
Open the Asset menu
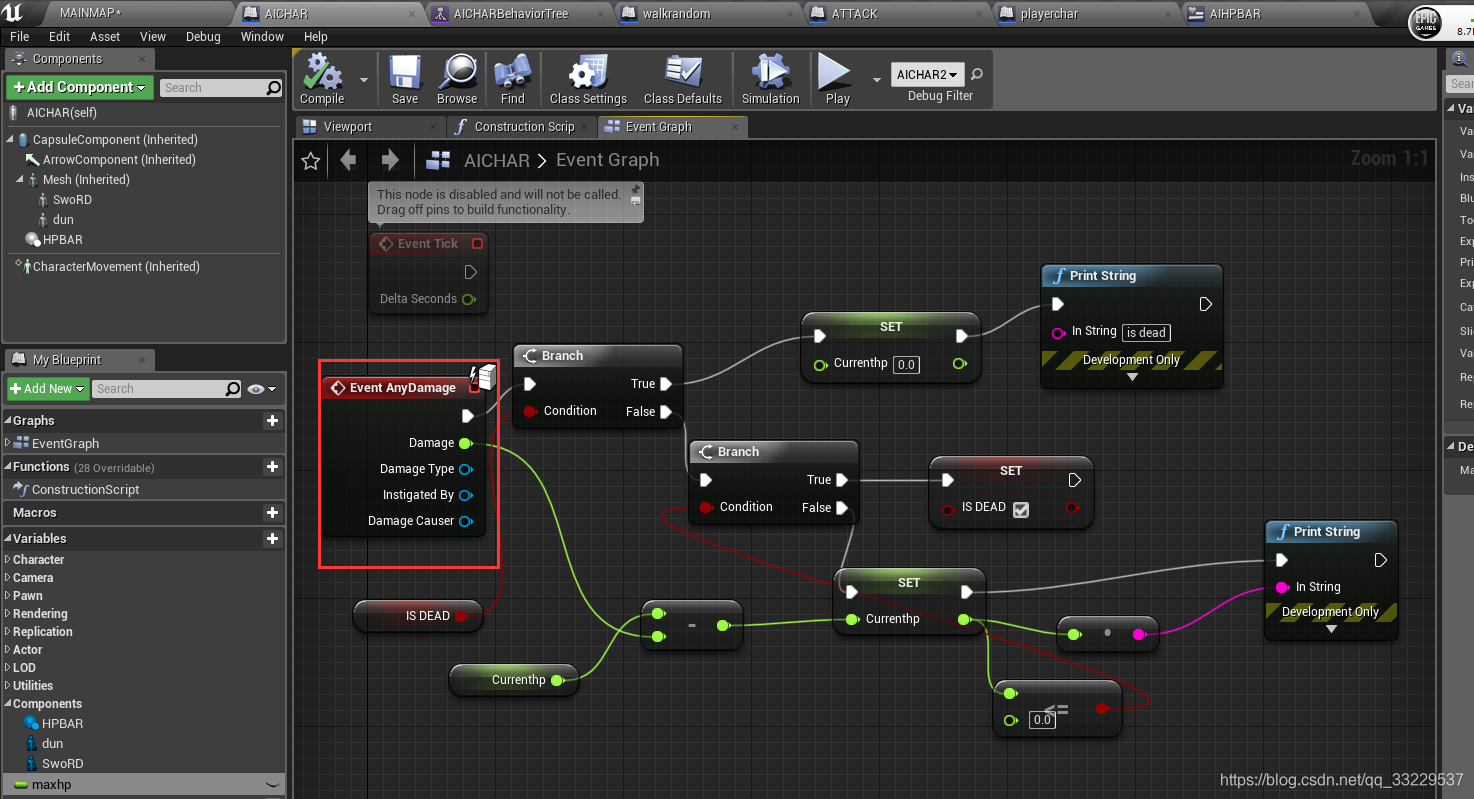coord(105,37)
